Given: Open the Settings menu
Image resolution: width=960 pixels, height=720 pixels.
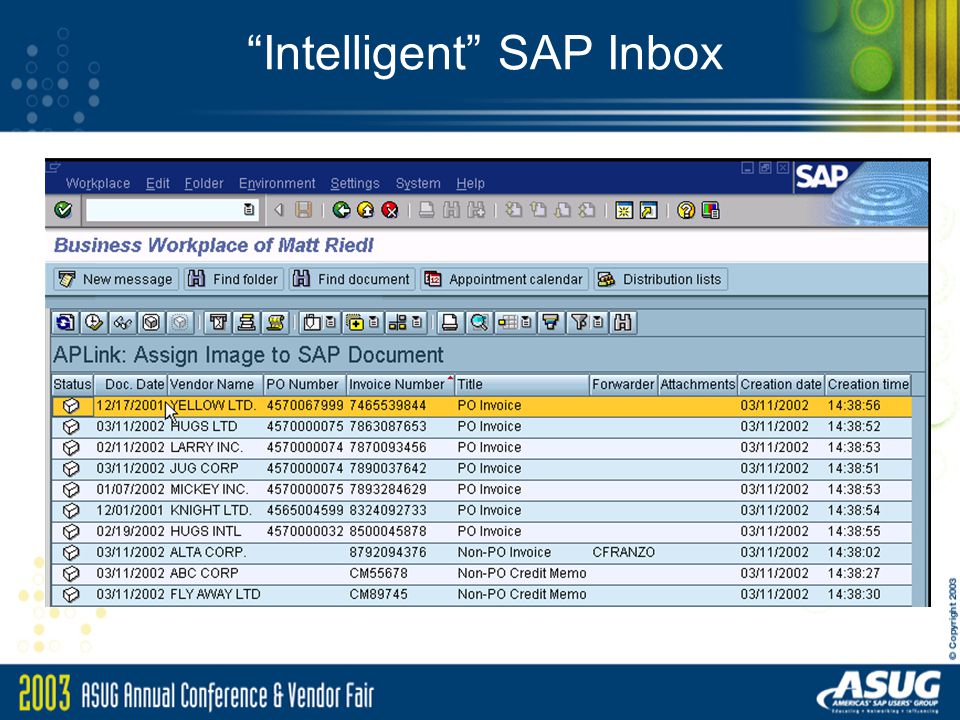Looking at the screenshot, I should (355, 183).
